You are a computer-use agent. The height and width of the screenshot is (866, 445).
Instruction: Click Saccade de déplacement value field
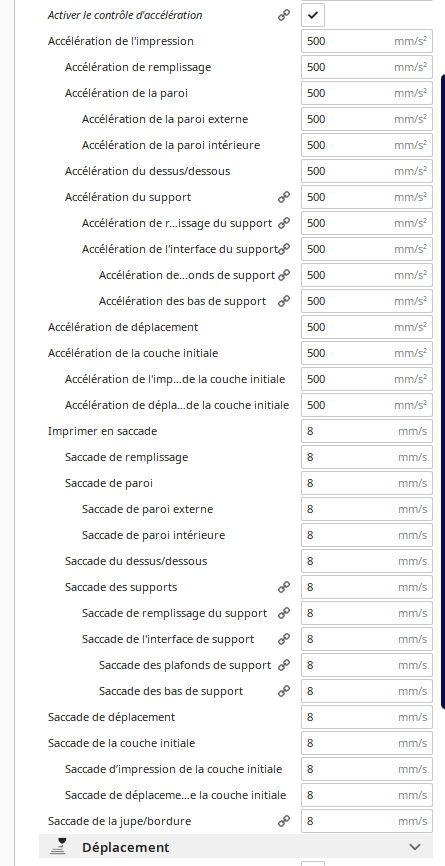(x=367, y=717)
